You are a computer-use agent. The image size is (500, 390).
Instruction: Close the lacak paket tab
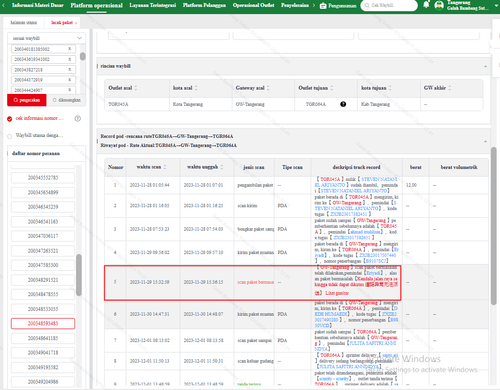[x=76, y=23]
